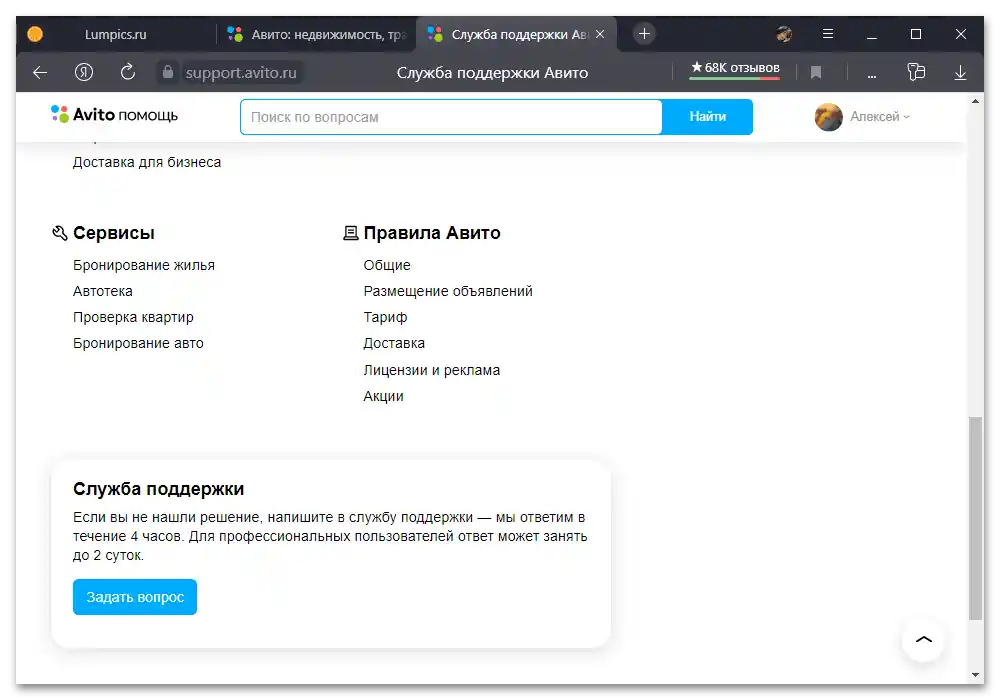The height and width of the screenshot is (700, 1000).
Task: Open Лицензии и реклама link
Action: point(432,370)
